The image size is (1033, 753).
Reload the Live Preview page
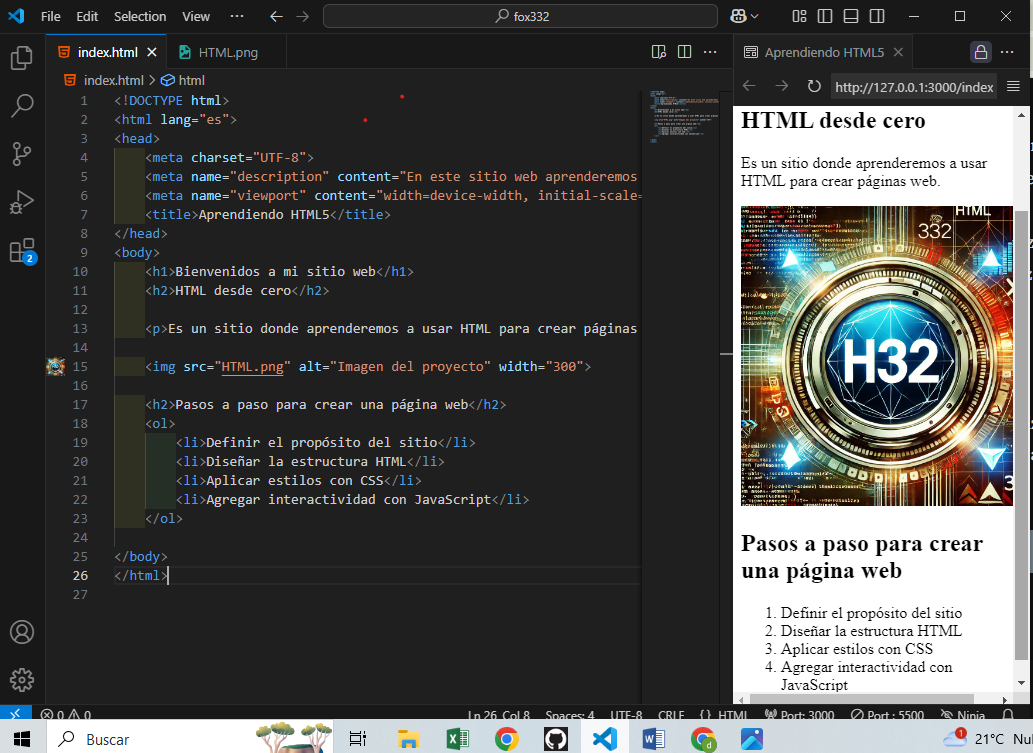814,86
